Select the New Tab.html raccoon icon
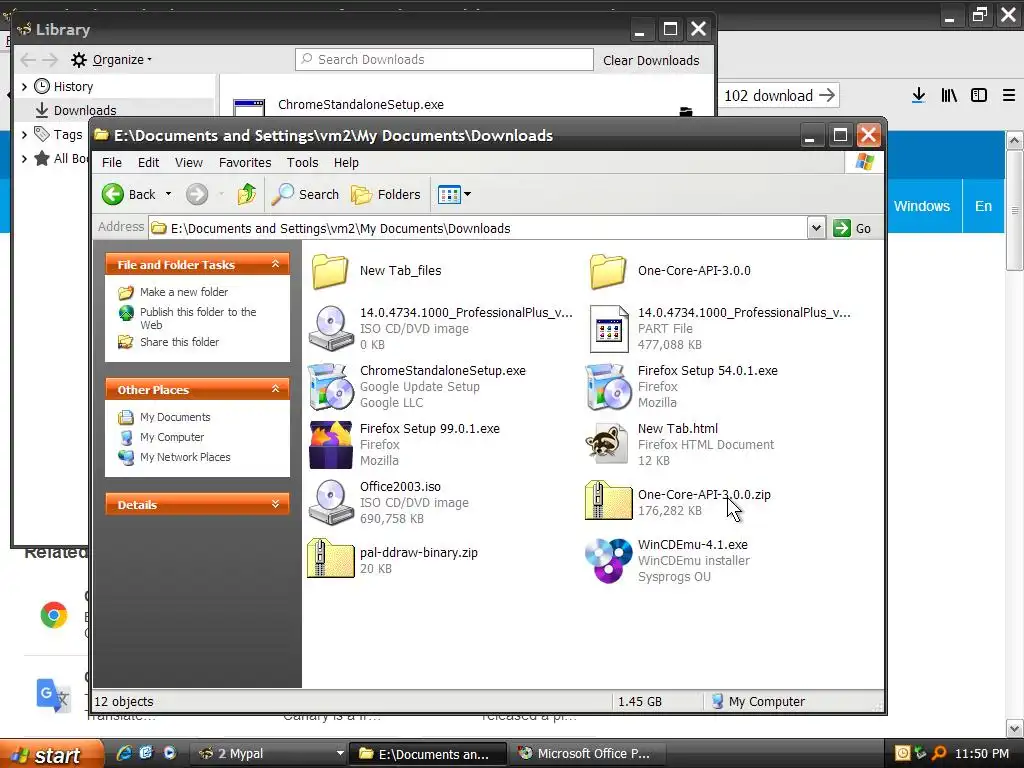The width and height of the screenshot is (1024, 768). pyautogui.click(x=607, y=443)
